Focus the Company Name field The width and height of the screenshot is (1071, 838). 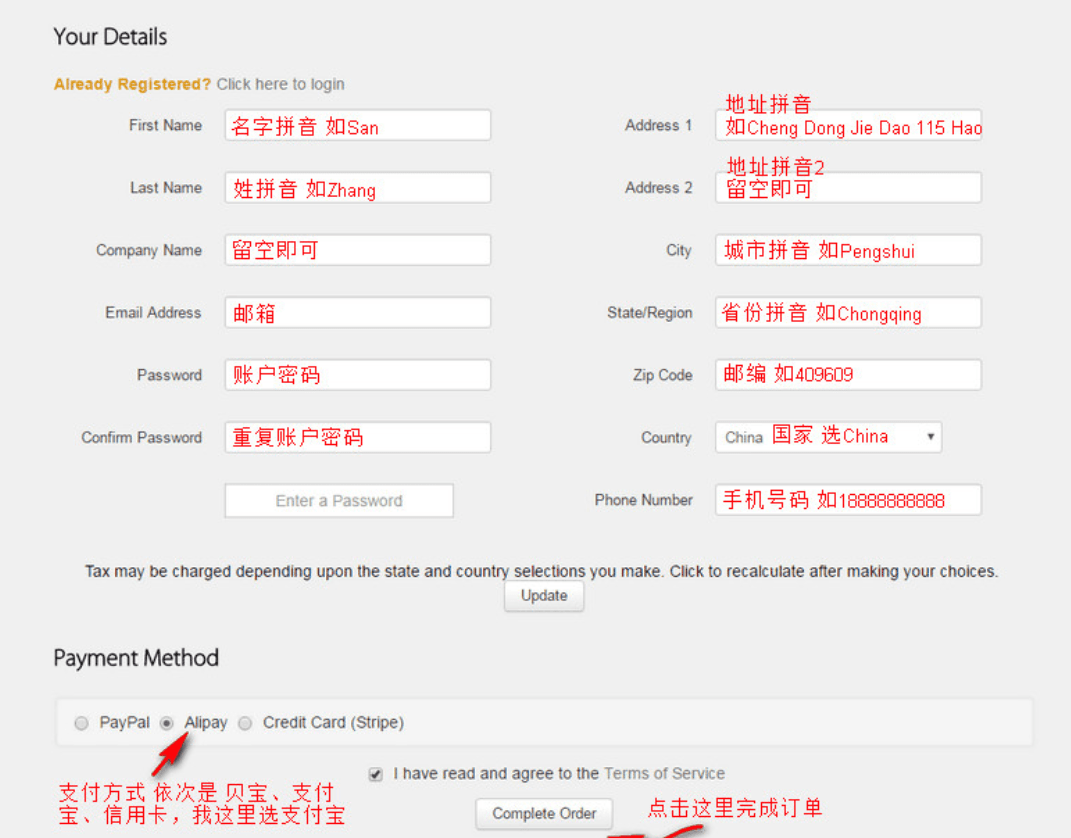pos(357,250)
